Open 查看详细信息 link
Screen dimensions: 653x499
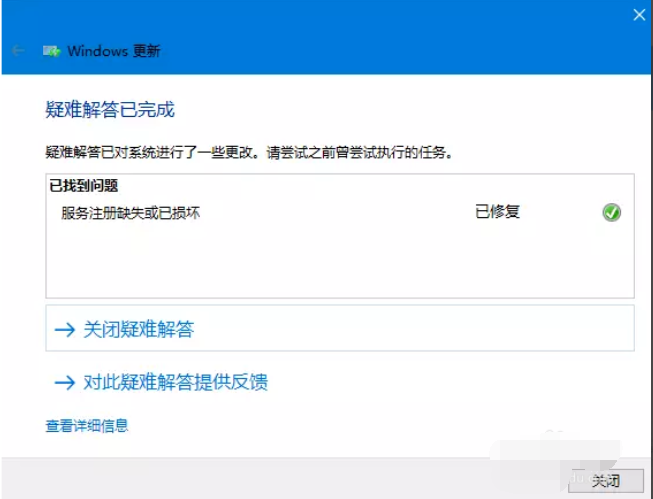coord(87,426)
